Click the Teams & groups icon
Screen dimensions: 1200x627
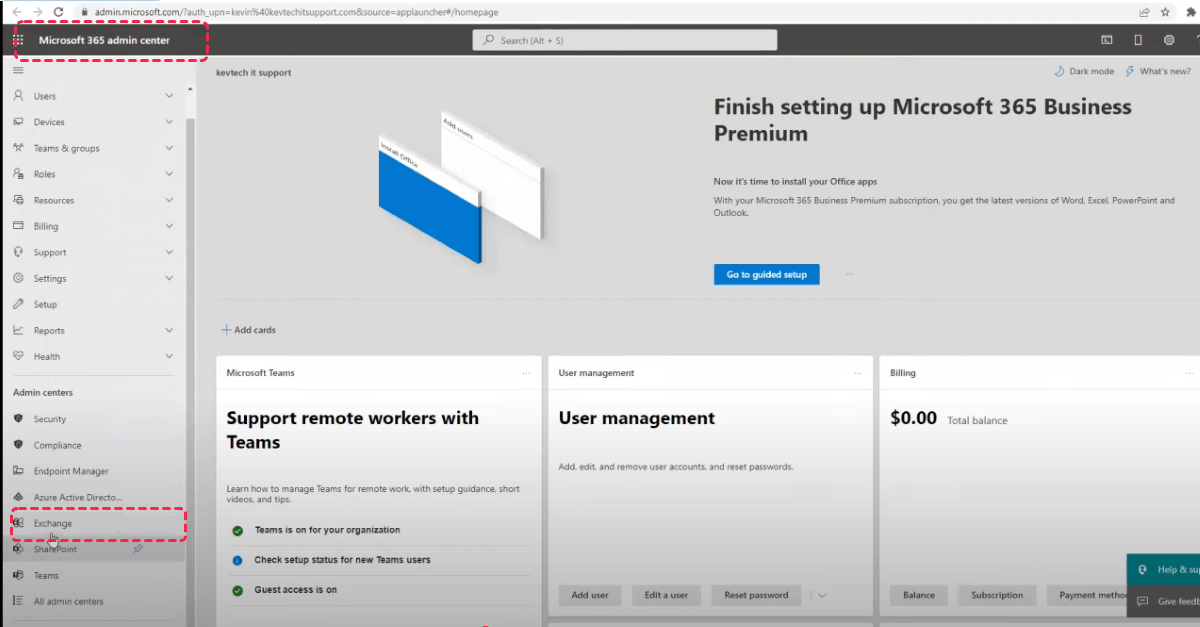pyautogui.click(x=18, y=148)
